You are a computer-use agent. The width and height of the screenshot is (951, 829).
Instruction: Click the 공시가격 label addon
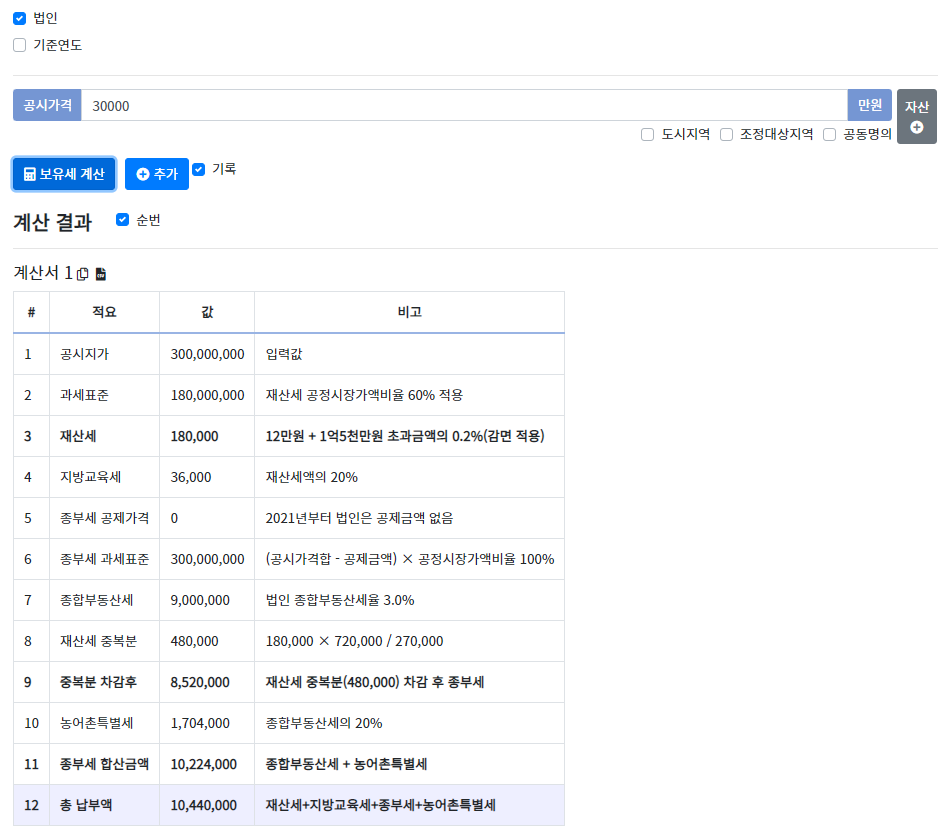tap(47, 106)
